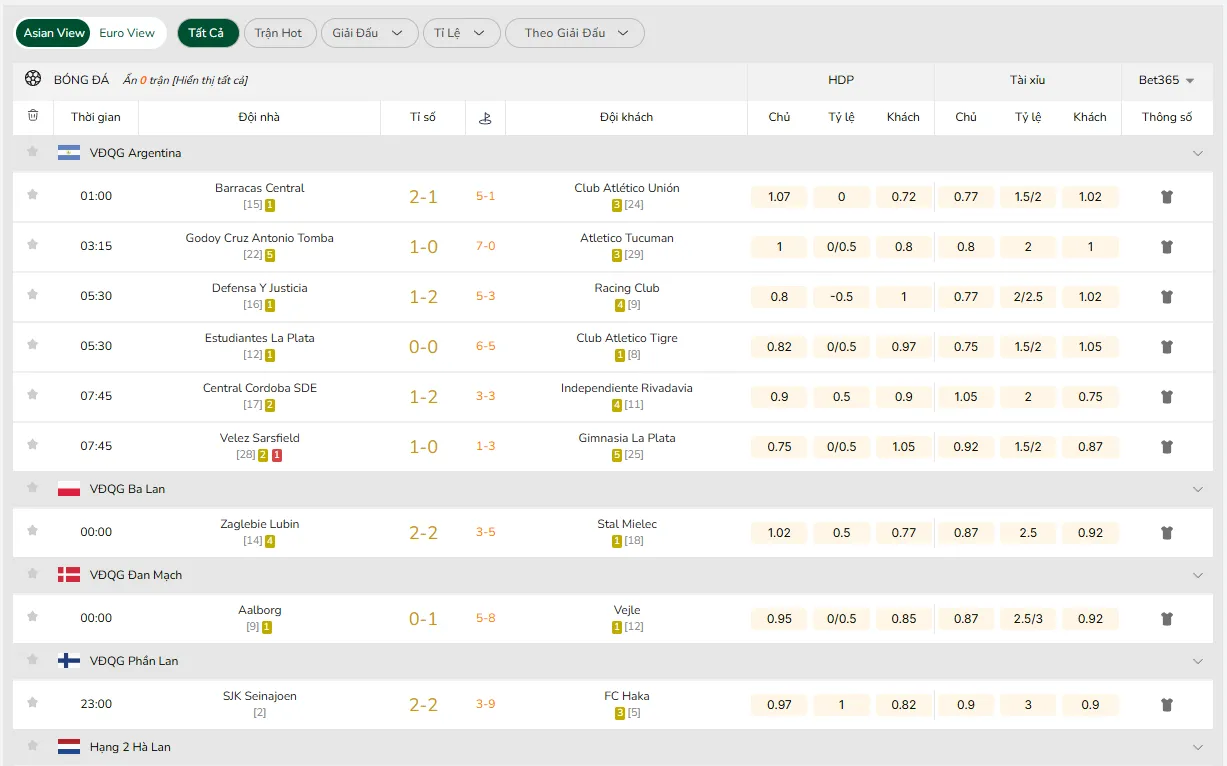This screenshot has height=766, width=1227.
Task: Star the VĐQG Phần Lan league
Action: tap(32, 660)
